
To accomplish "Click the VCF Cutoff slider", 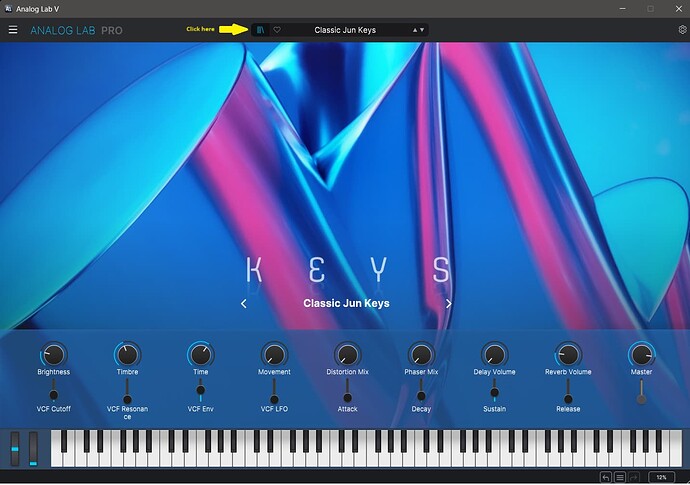I will click(54, 390).
